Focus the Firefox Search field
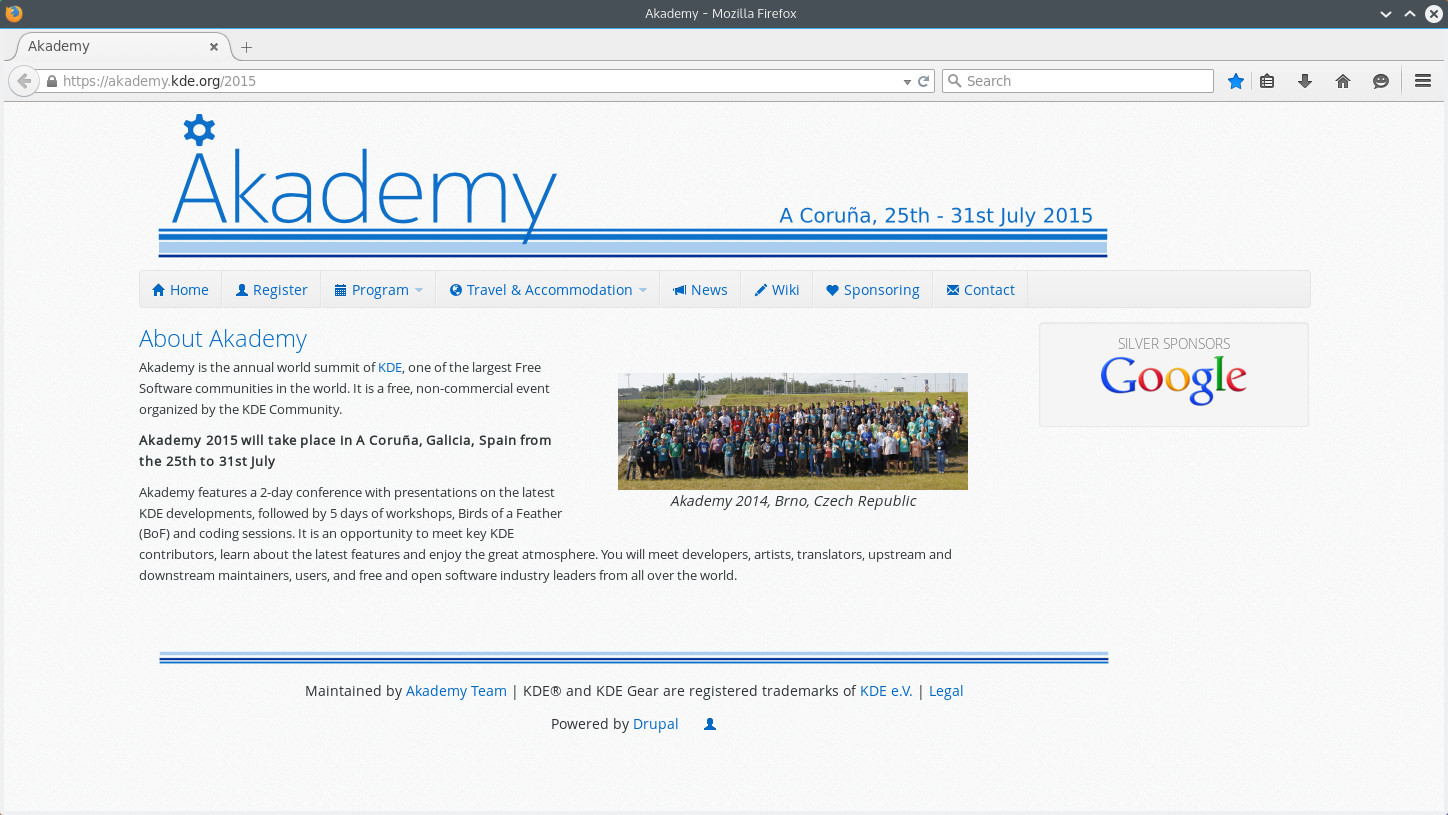Image resolution: width=1448 pixels, height=815 pixels. [1078, 81]
